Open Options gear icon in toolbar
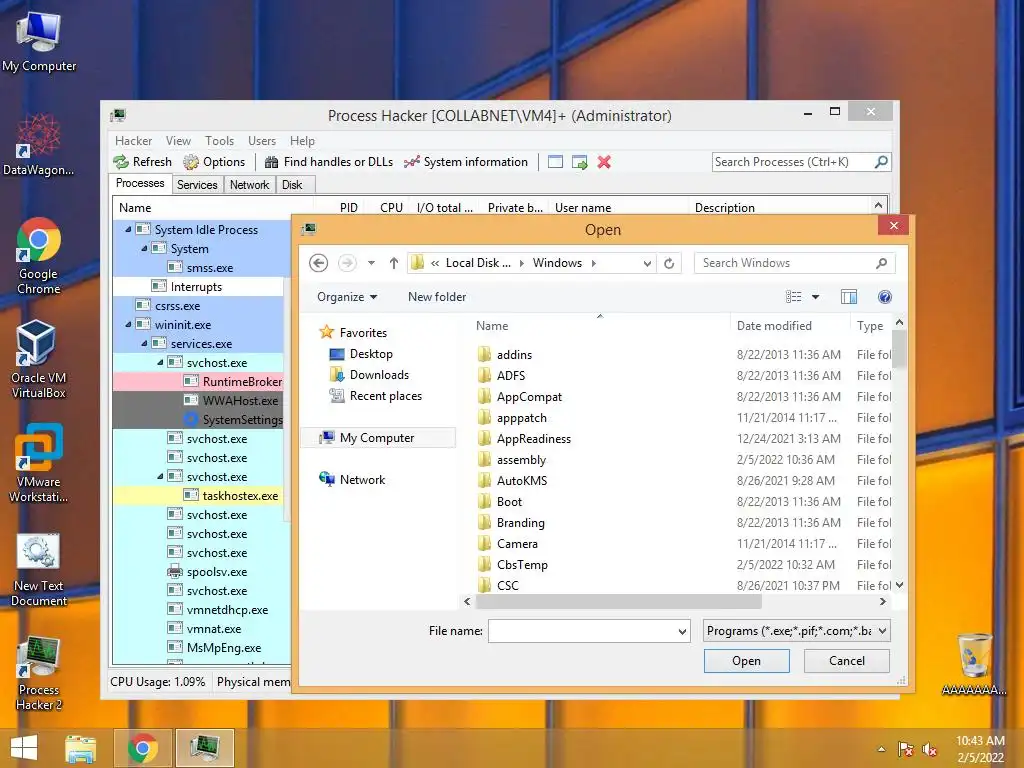The height and width of the screenshot is (768, 1024). [191, 162]
